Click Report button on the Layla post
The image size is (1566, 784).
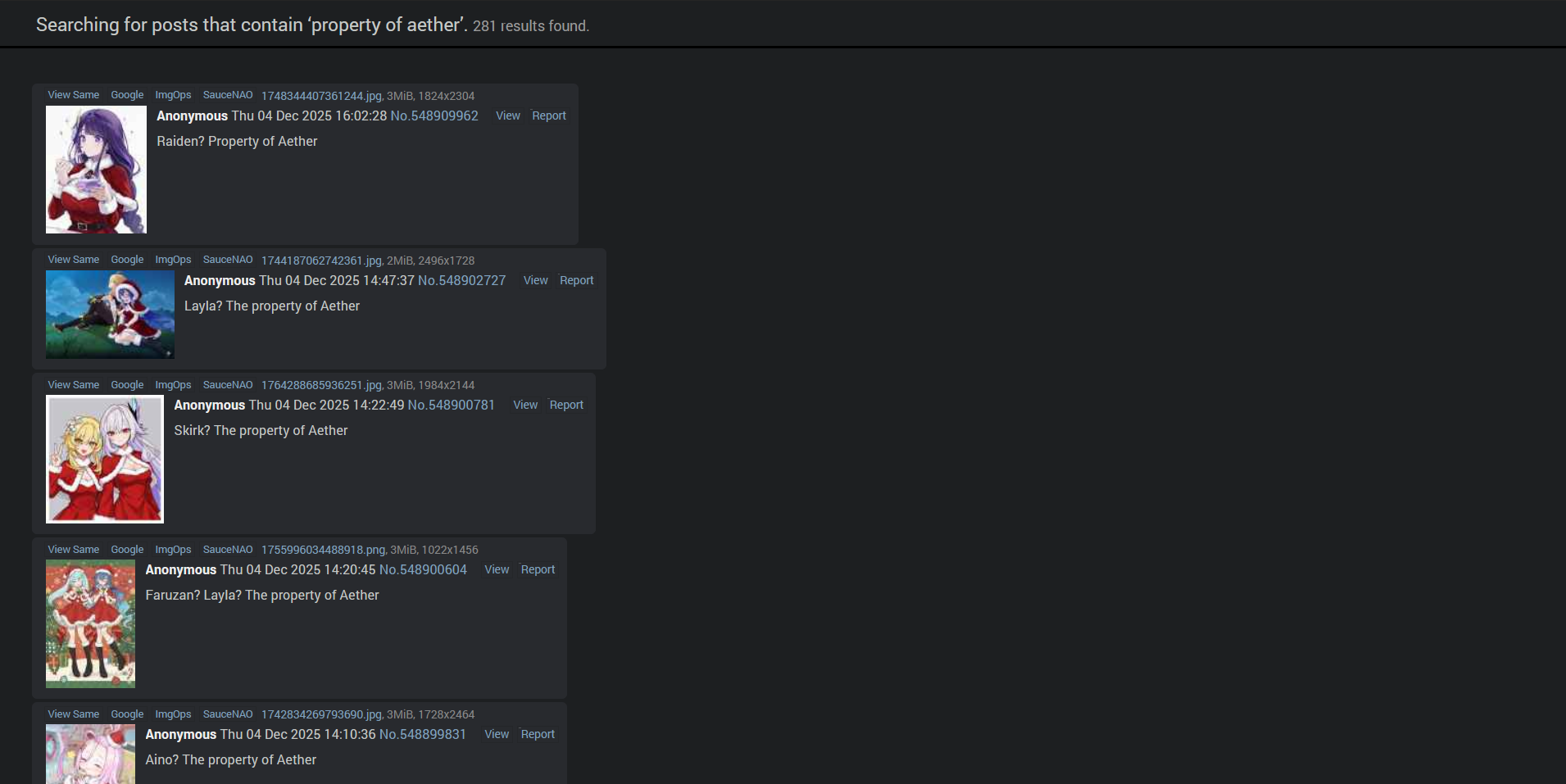pos(577,281)
